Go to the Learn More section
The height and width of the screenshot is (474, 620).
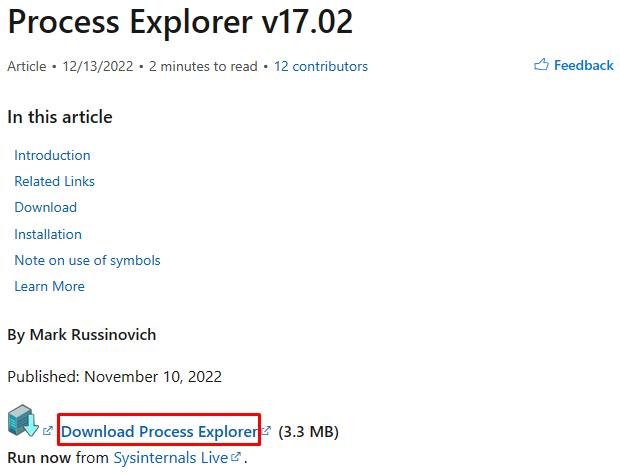(x=49, y=287)
